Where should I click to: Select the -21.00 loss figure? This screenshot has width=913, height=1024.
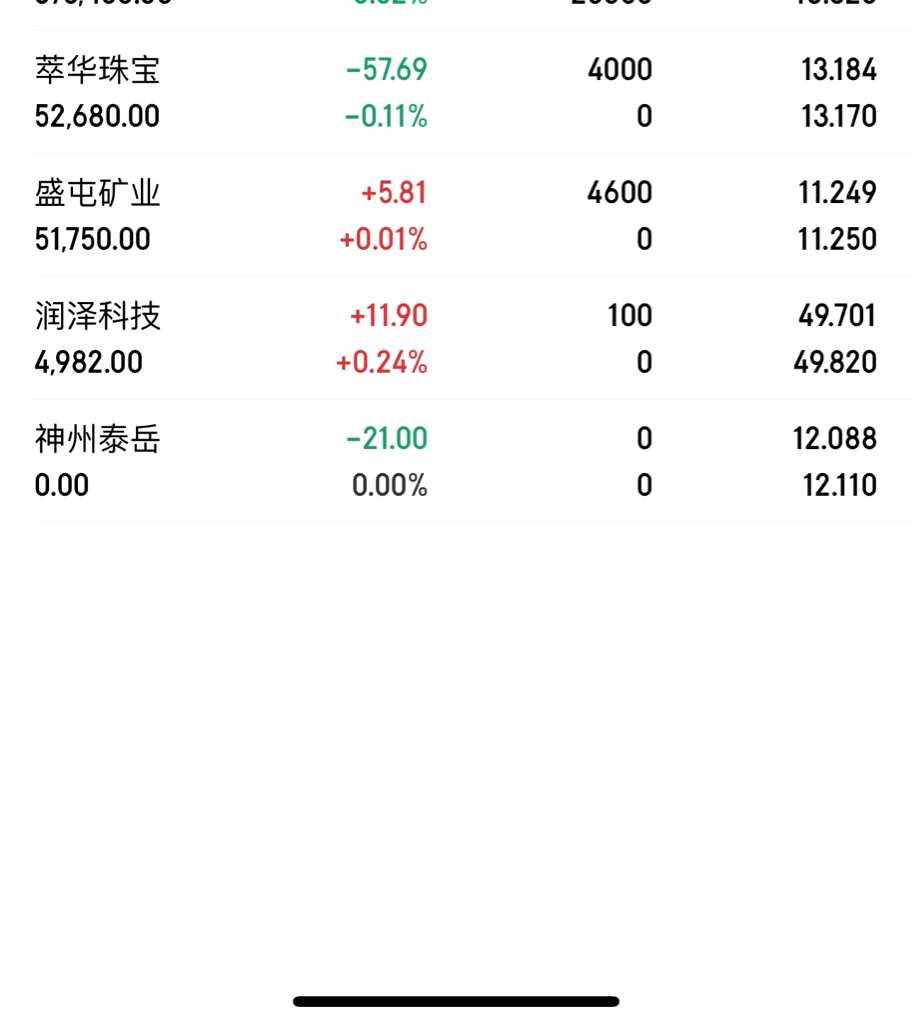(x=386, y=439)
